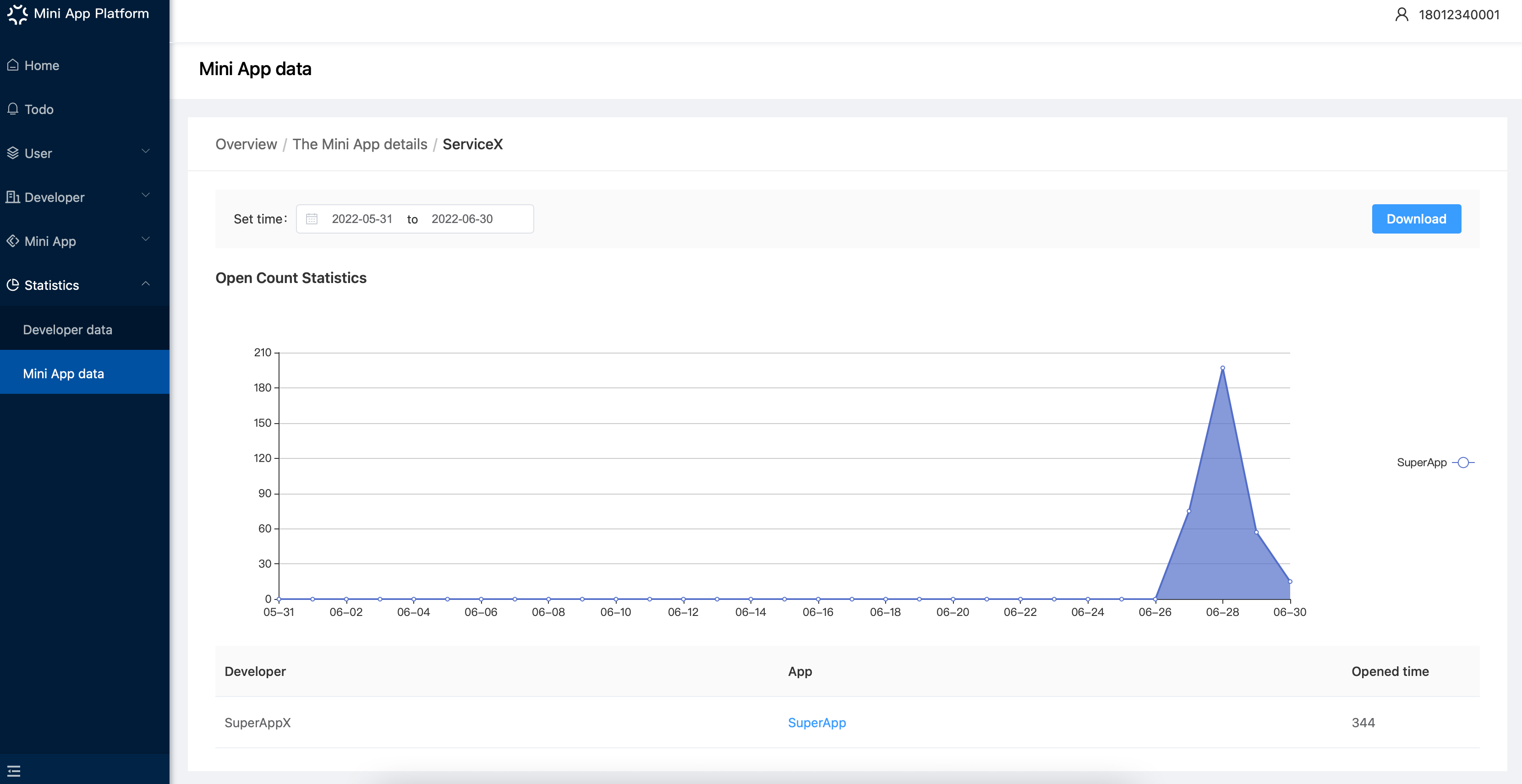Go to Overview breadcrumb

coord(246,144)
